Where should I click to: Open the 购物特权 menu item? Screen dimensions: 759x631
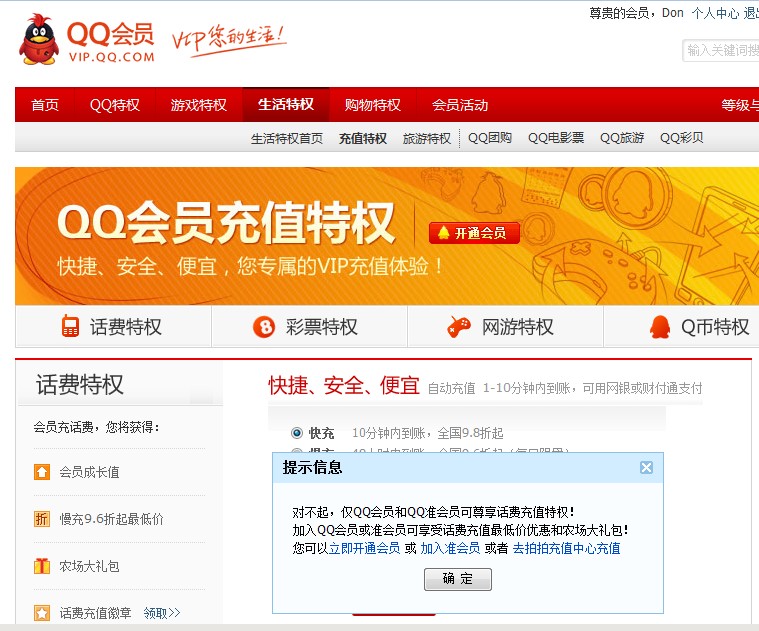(x=373, y=105)
